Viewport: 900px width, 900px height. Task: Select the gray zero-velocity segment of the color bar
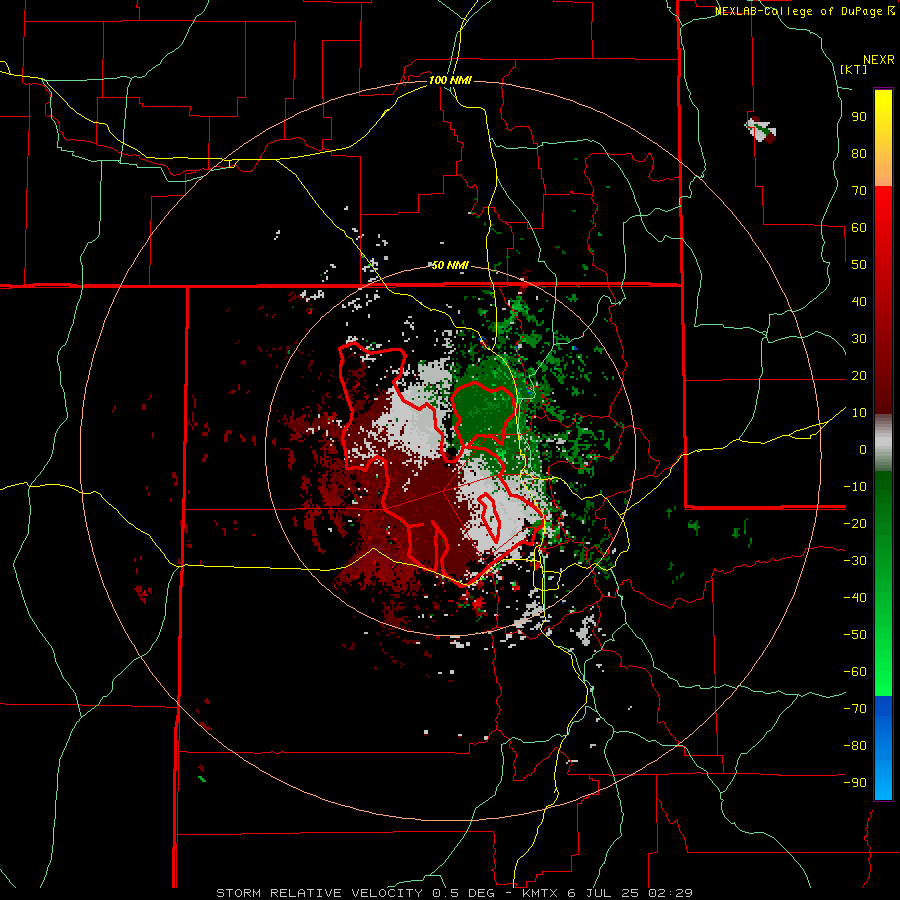[883, 443]
